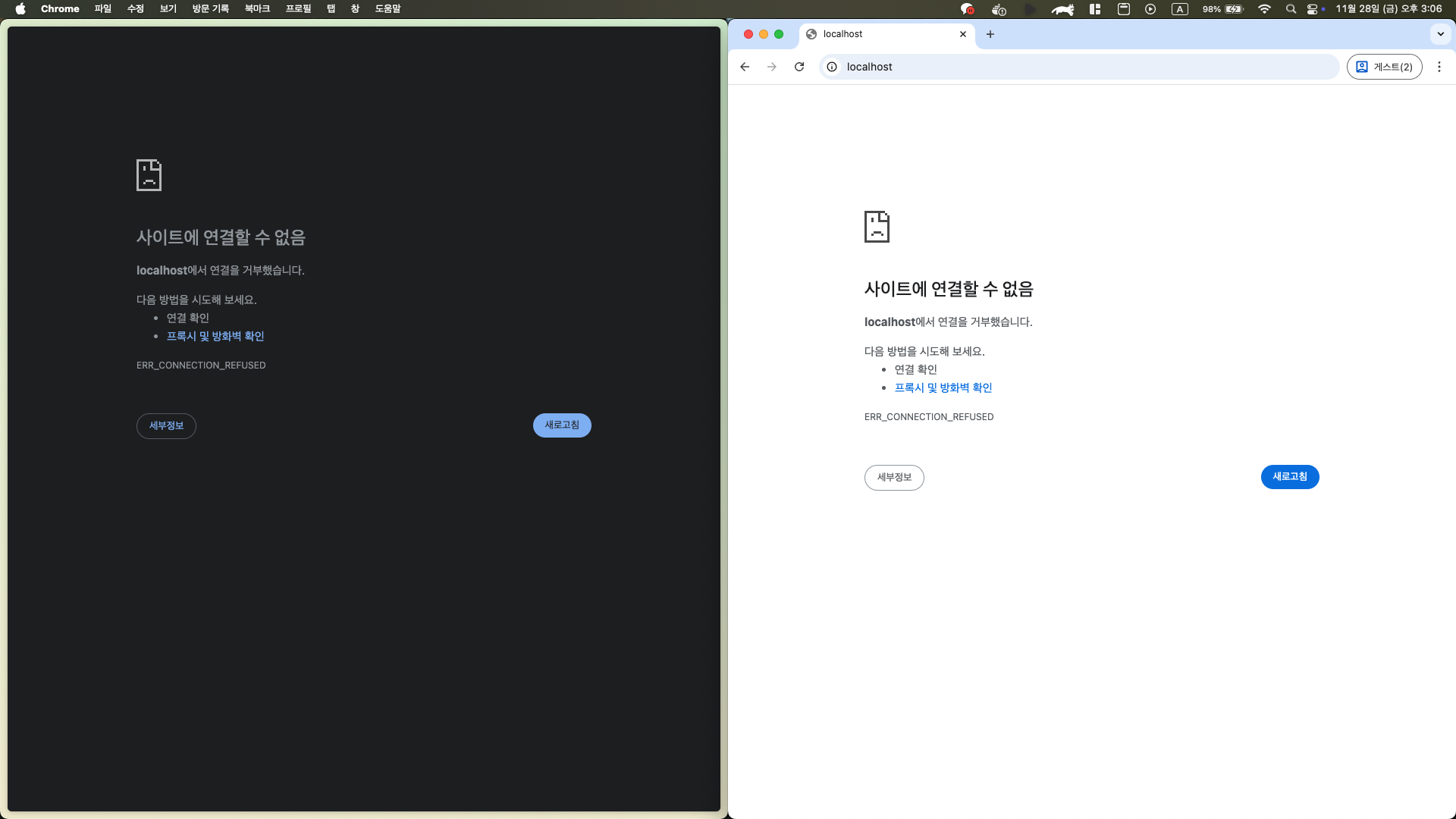Open a new tab with plus icon

point(990,34)
